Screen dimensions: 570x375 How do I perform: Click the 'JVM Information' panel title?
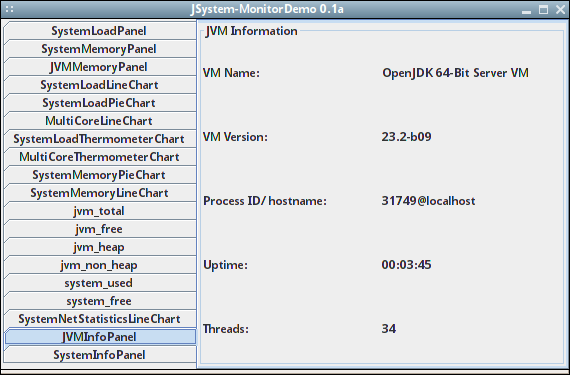coord(251,31)
